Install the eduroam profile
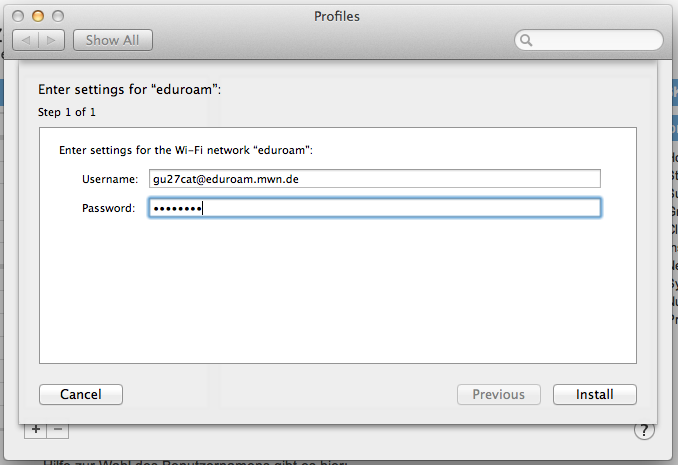 coord(594,395)
